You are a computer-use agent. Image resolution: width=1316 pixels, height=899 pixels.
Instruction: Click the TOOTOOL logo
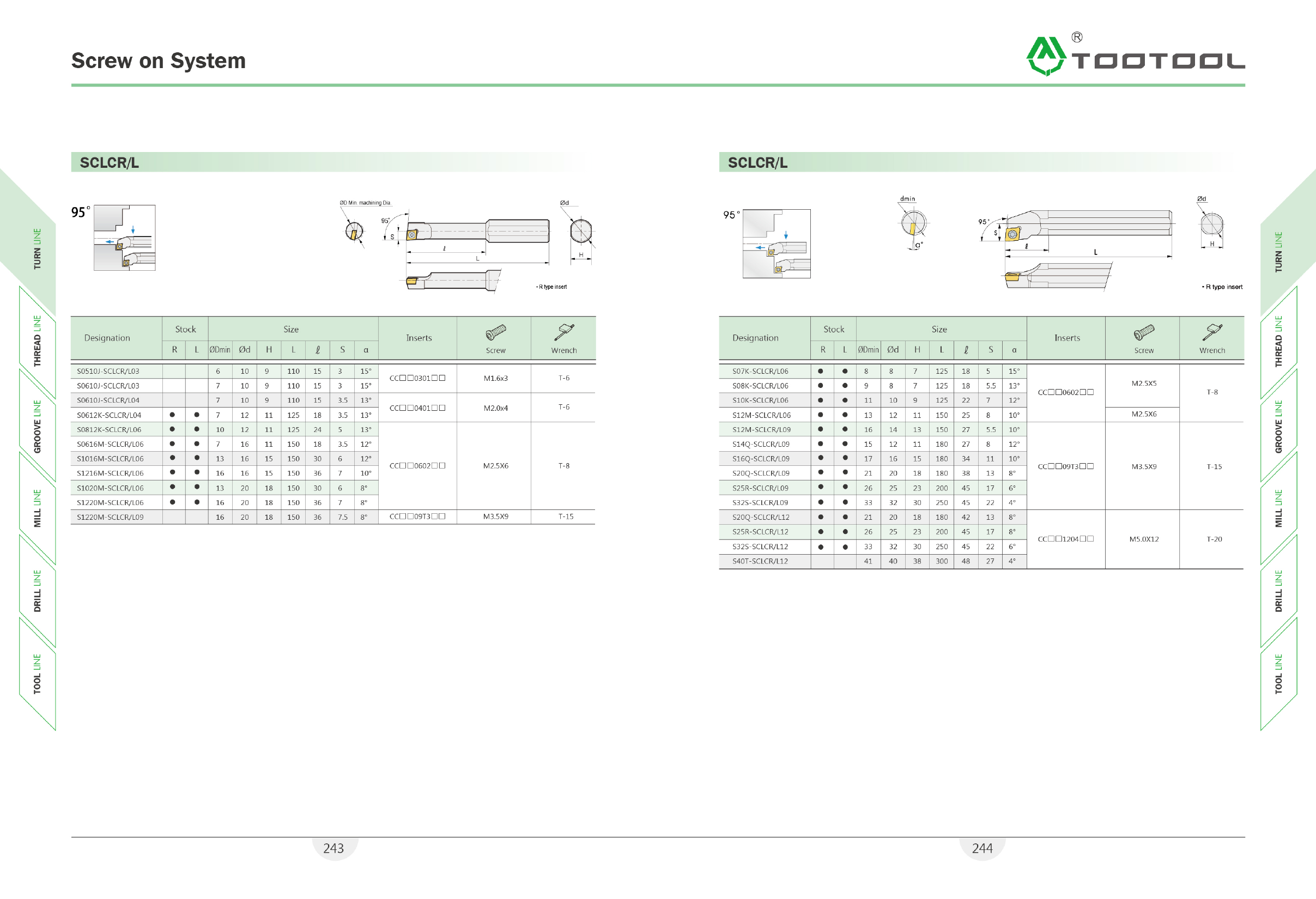coord(1136,54)
